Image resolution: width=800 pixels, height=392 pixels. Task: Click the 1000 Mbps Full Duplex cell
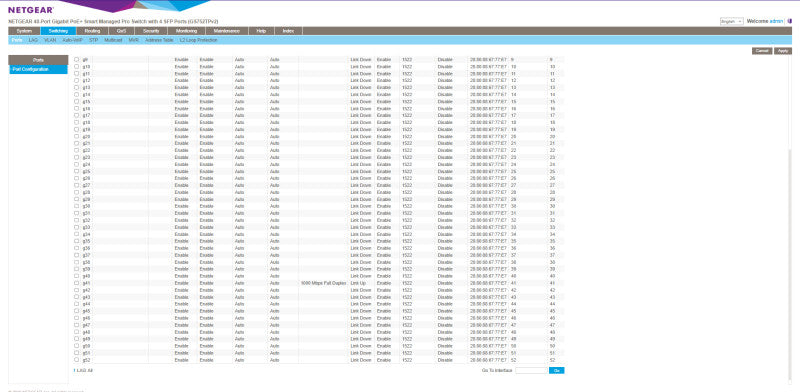click(x=323, y=283)
